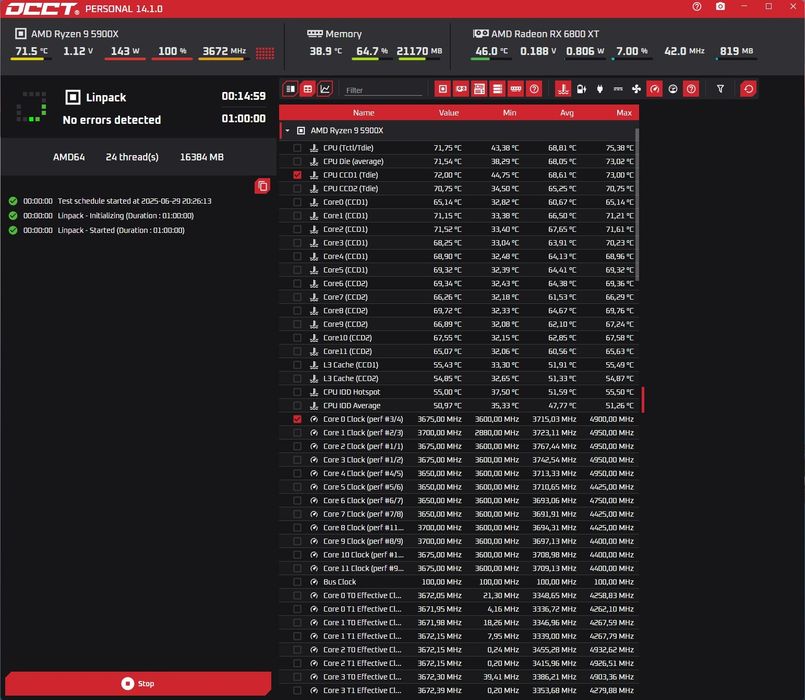Enable CPU Die (average) checkbox
This screenshot has height=700, width=805.
[x=297, y=161]
